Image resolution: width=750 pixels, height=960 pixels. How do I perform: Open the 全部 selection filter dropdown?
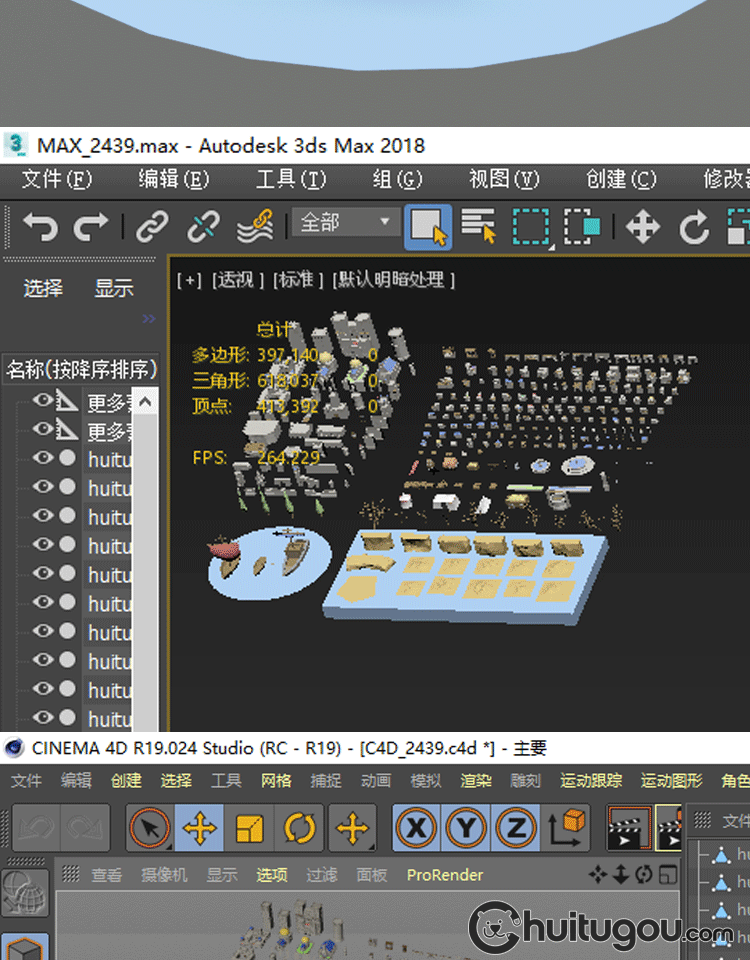[x=346, y=222]
